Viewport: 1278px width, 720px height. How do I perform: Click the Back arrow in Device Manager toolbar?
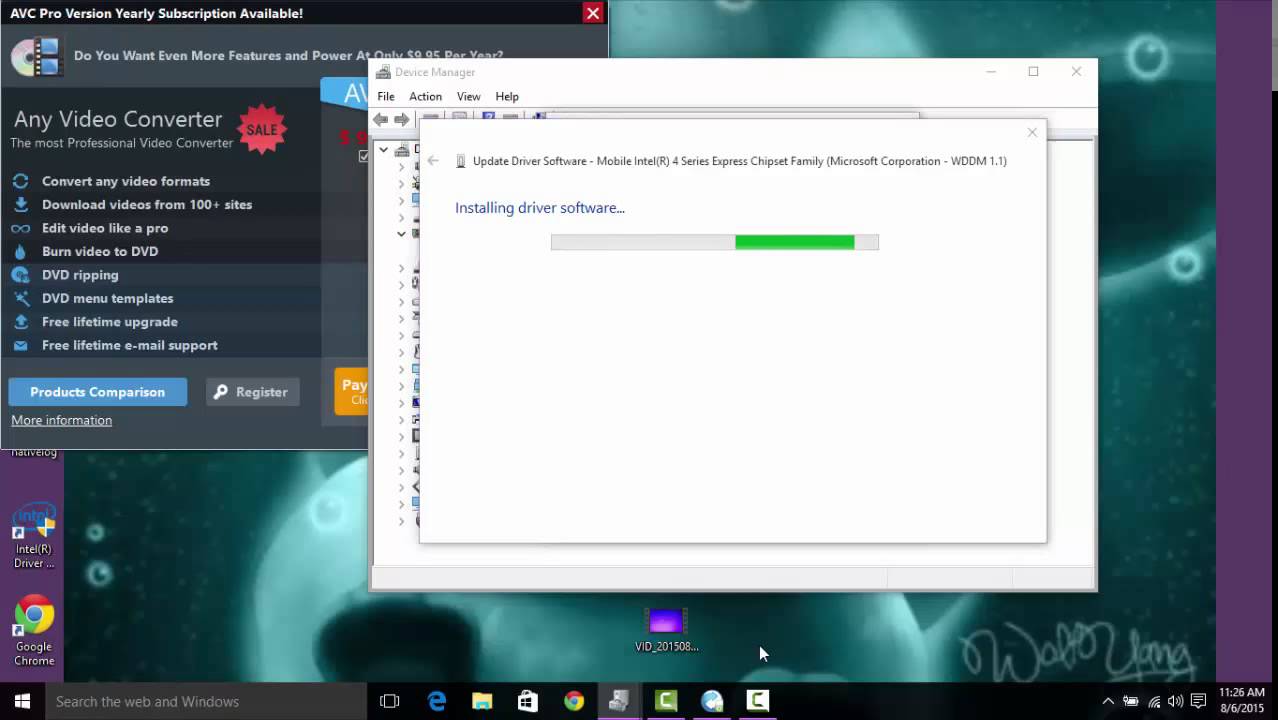380,119
